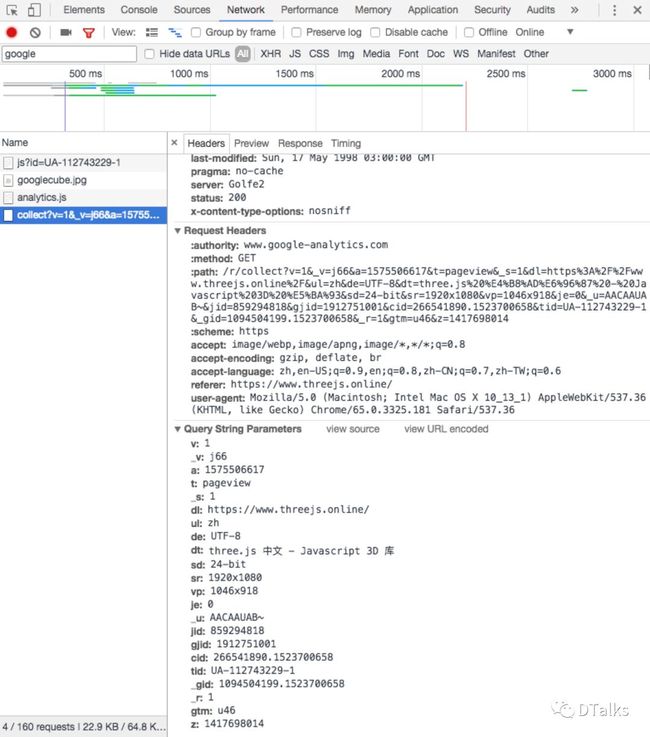Click the requests summary status bar text
This screenshot has width=650, height=737.
[x=84, y=727]
